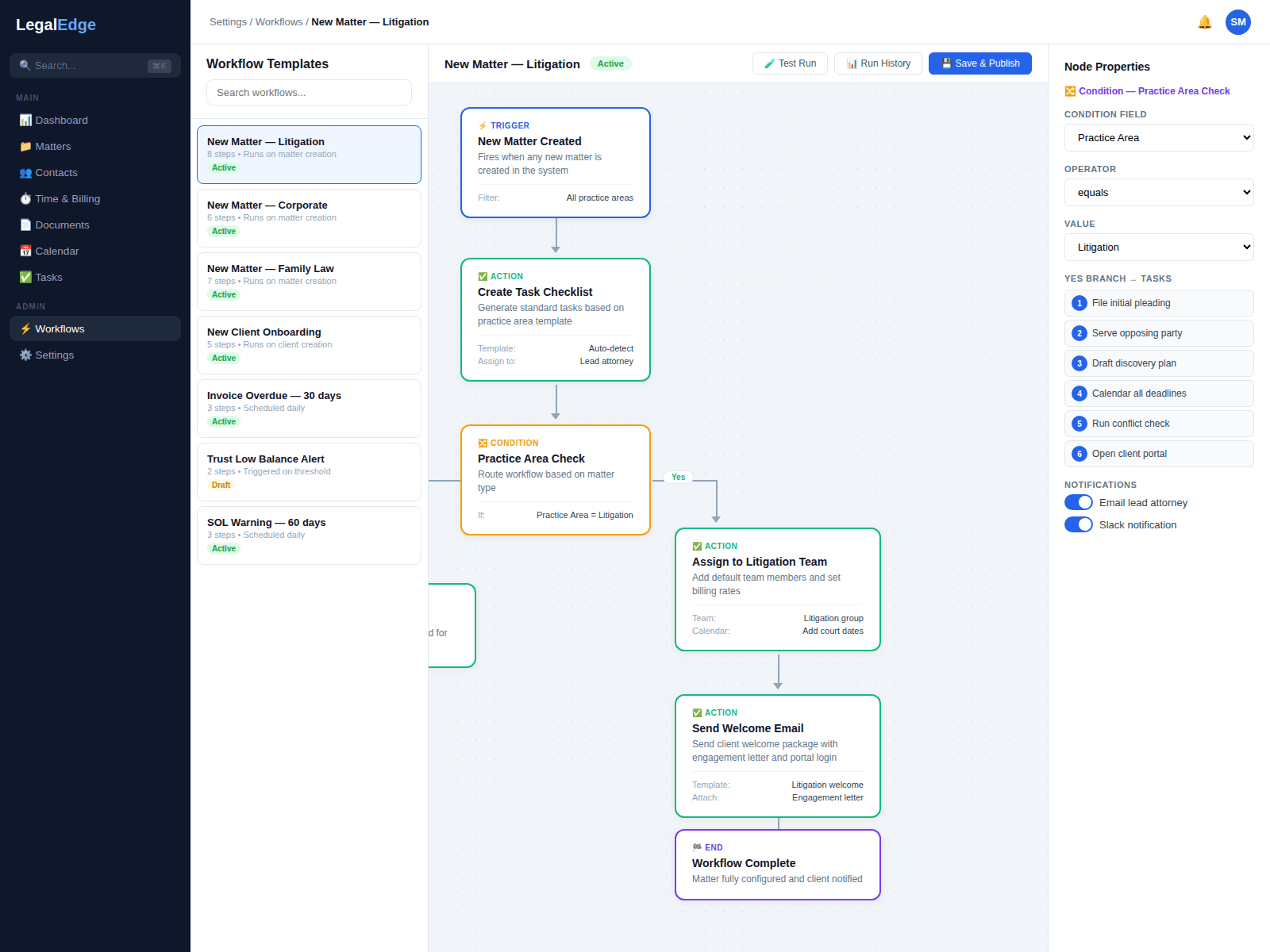Click the Action check icon on Create Task Checklist
This screenshot has width=1270, height=952.
click(483, 277)
